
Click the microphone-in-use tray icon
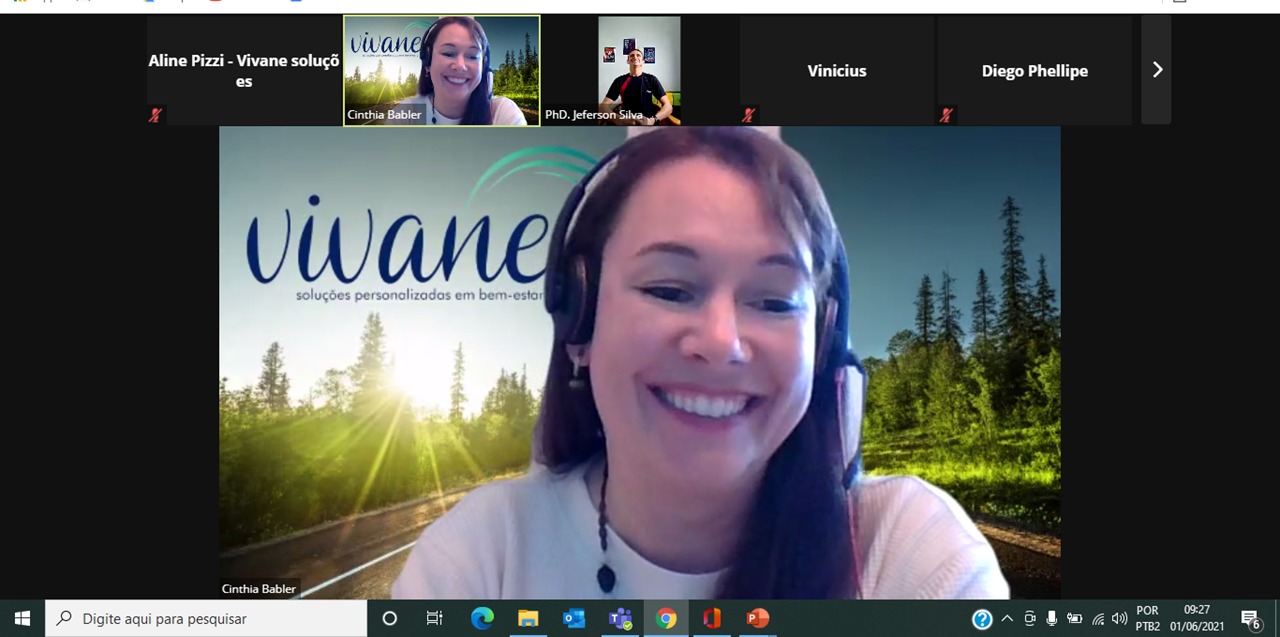[x=1051, y=619]
